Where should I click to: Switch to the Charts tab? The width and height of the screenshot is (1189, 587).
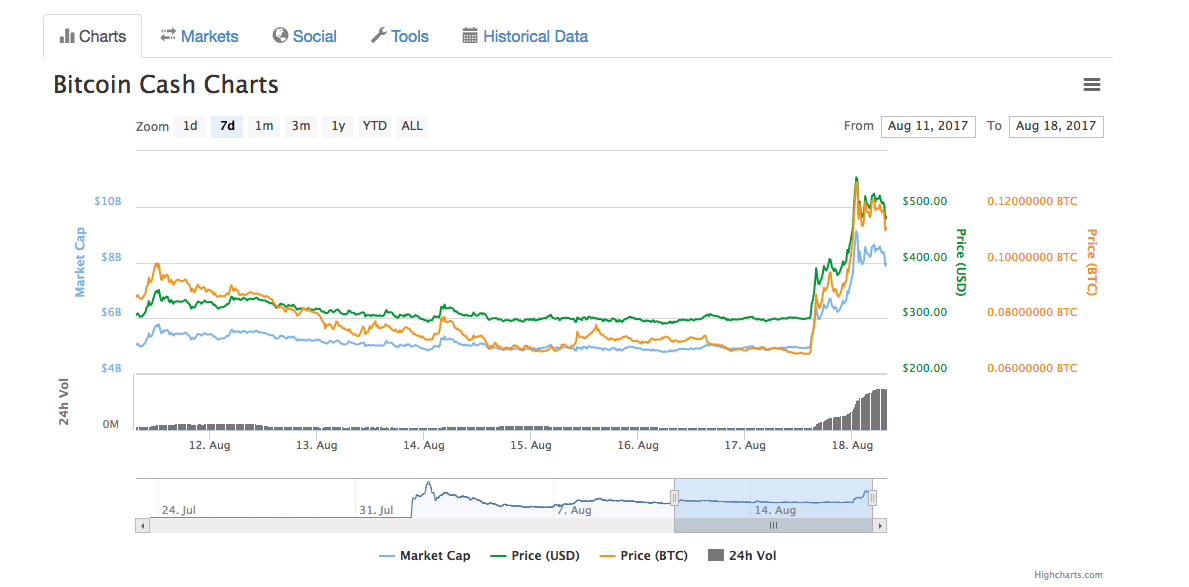click(93, 36)
